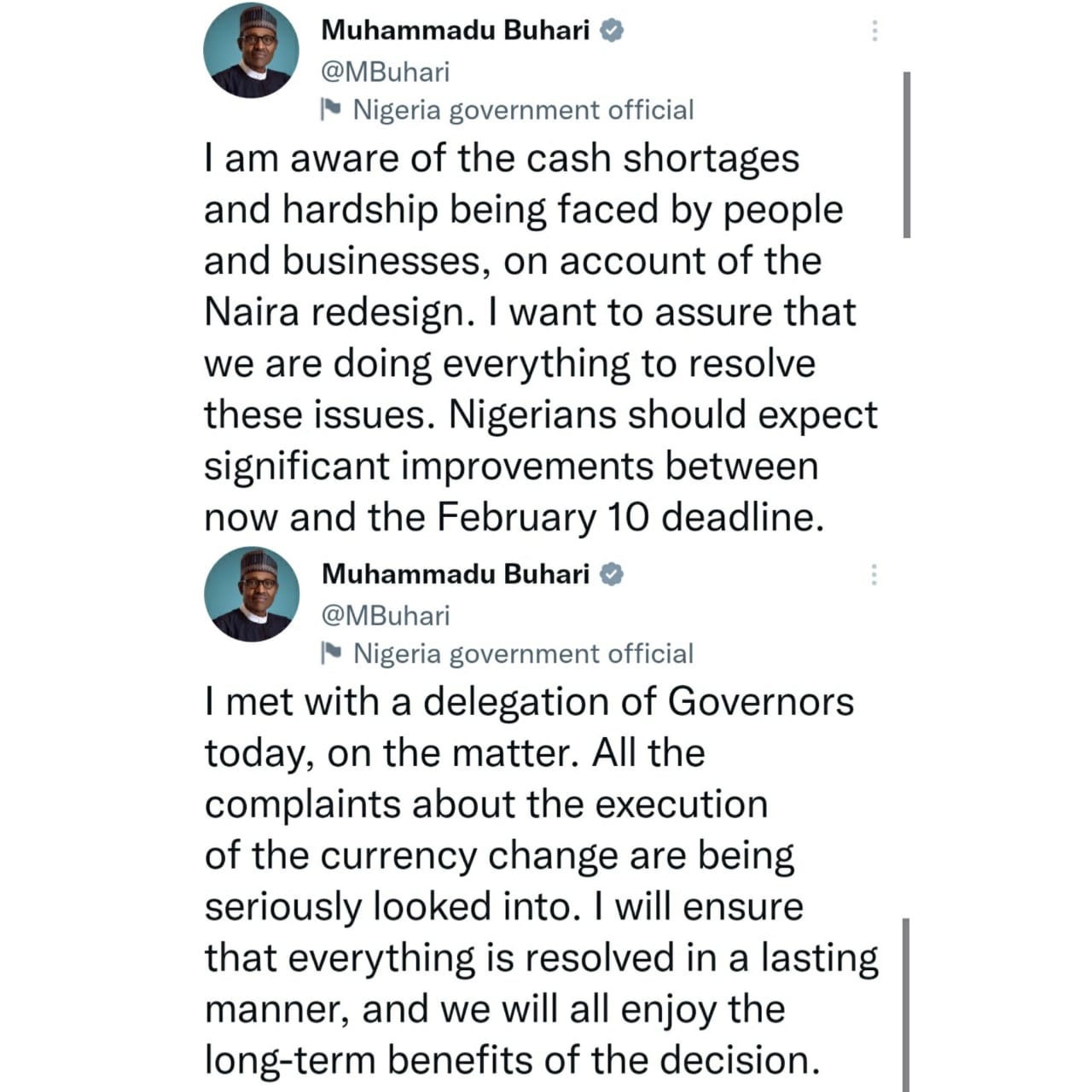The height and width of the screenshot is (1092, 1092).
Task: Open the second tweet's three-dot options menu
Action: 874,574
